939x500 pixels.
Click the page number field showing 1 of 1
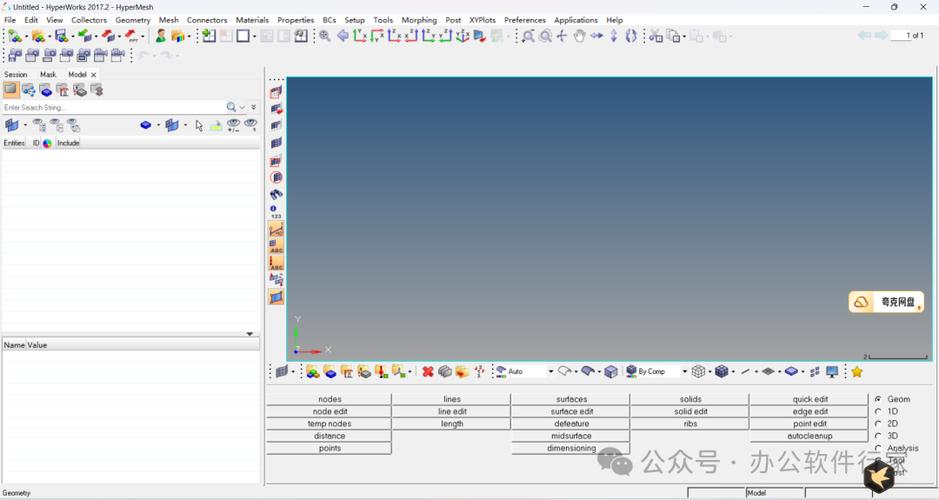click(909, 36)
